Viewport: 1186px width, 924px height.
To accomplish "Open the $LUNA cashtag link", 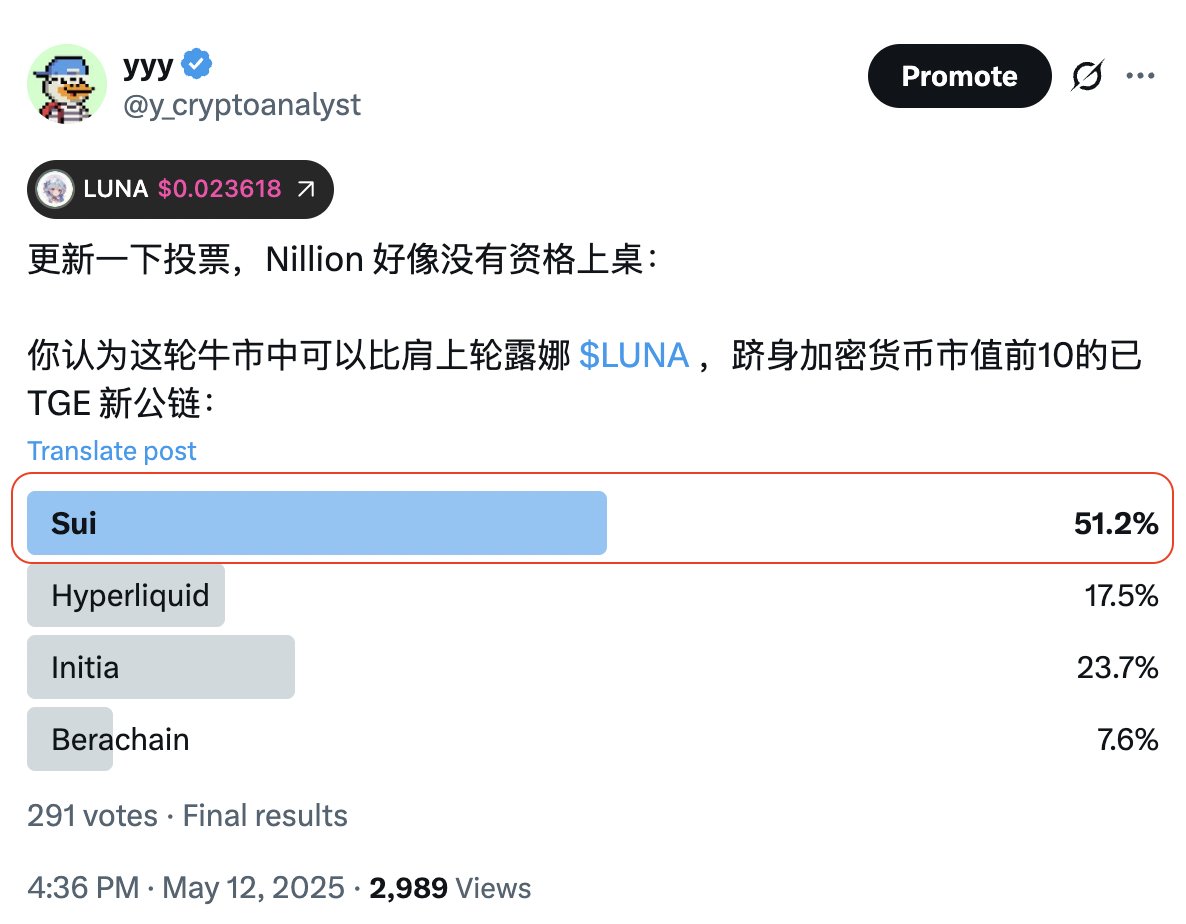I will (634, 355).
